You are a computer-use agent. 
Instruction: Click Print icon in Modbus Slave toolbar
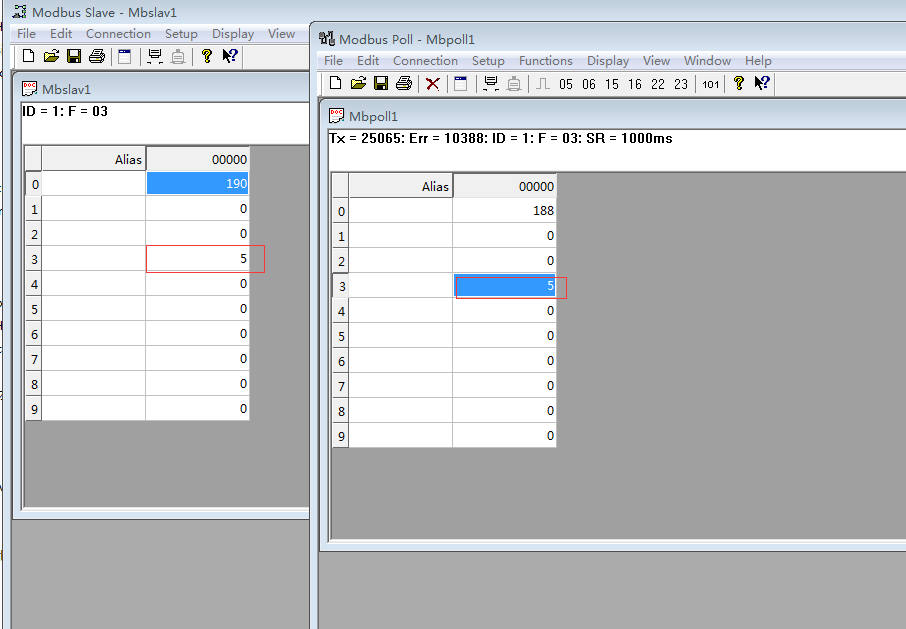(97, 56)
